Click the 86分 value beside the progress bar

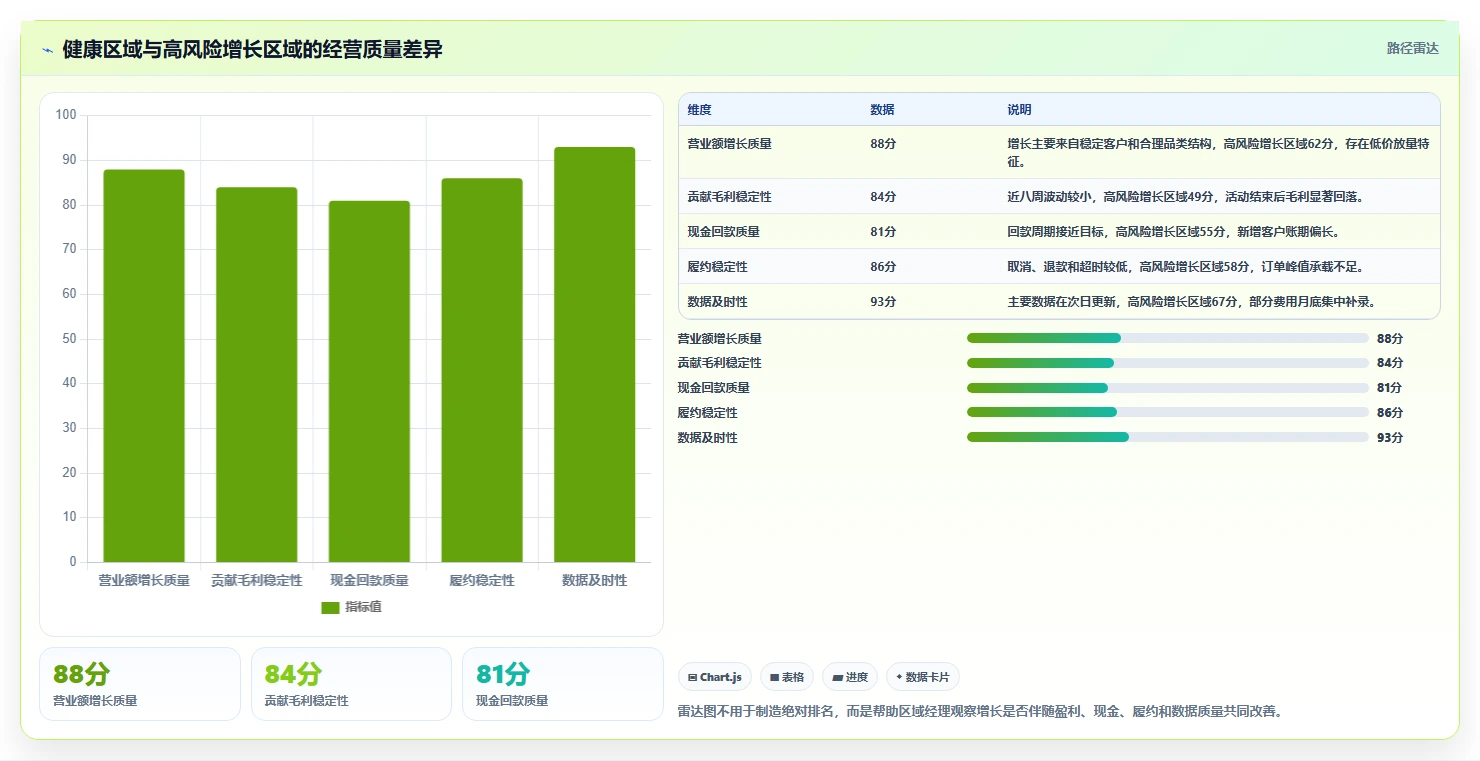tap(1390, 412)
